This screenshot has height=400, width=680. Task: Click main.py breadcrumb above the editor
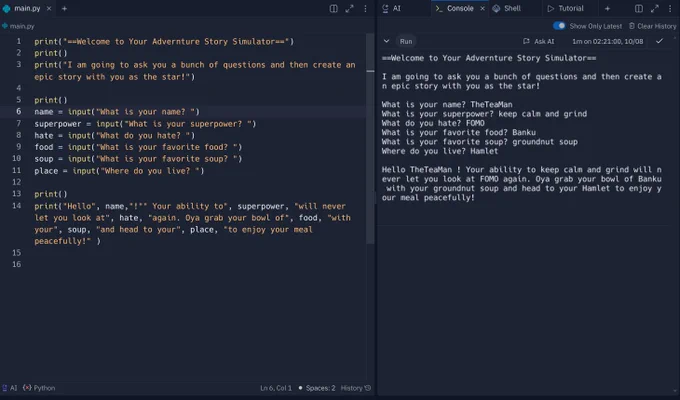point(18,26)
